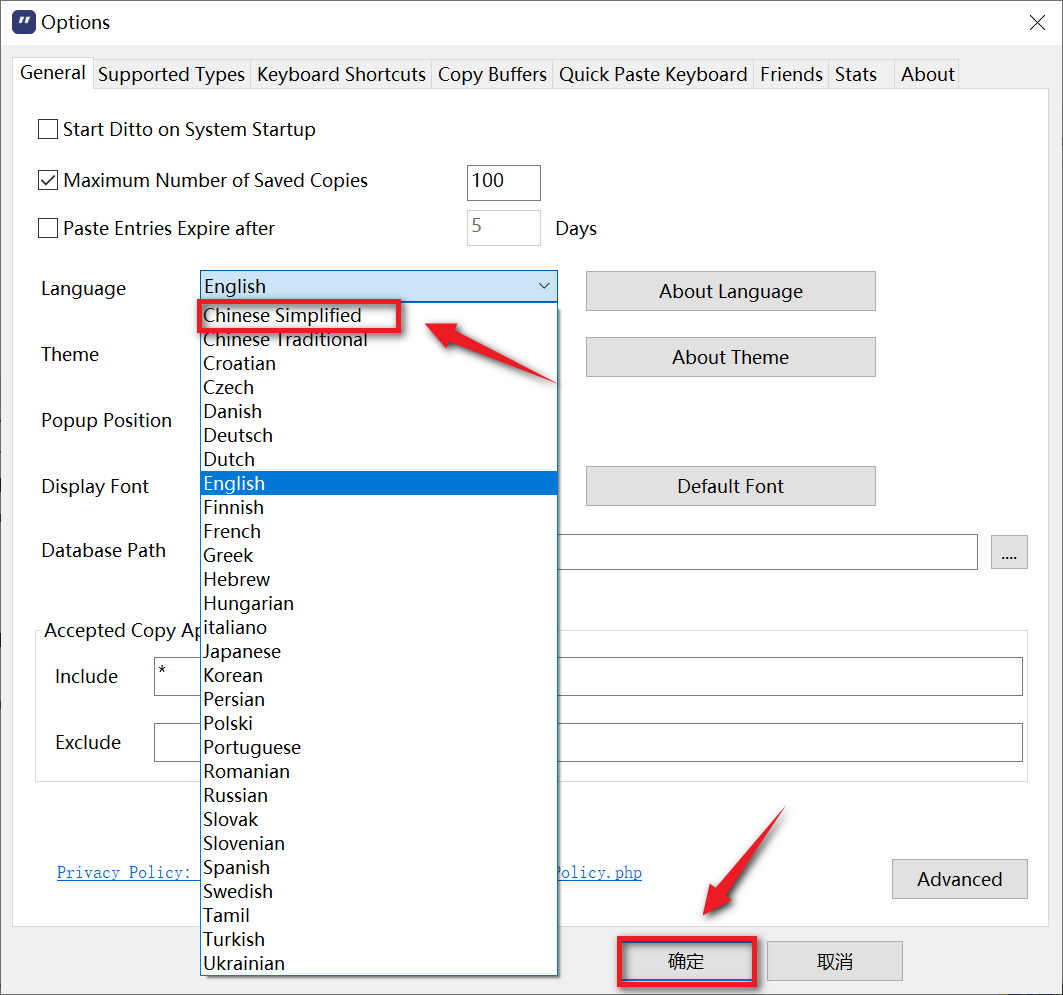
Task: Select Chinese Traditional in language list
Action: click(379, 340)
